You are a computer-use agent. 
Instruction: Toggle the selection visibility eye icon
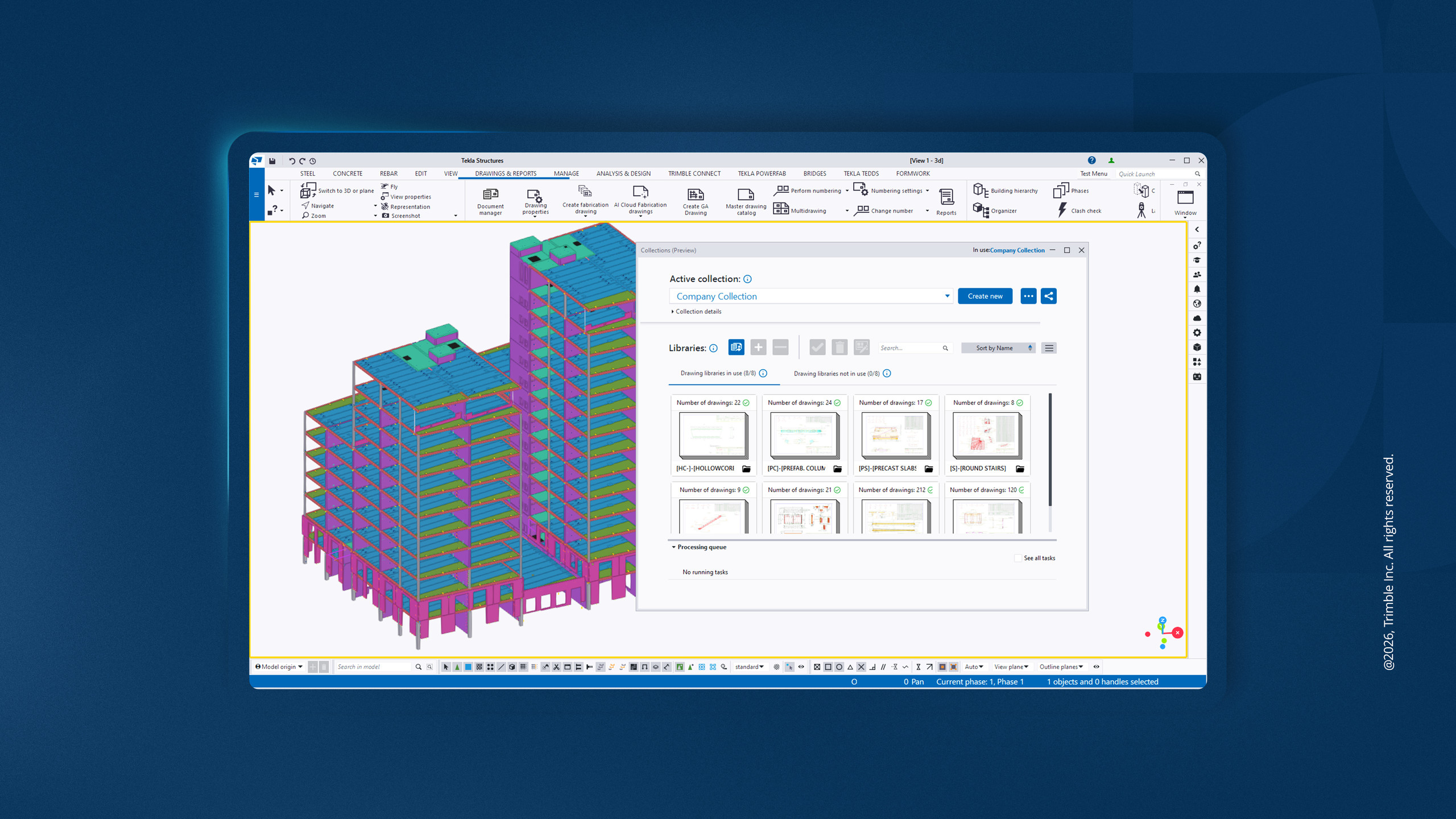pyautogui.click(x=801, y=667)
